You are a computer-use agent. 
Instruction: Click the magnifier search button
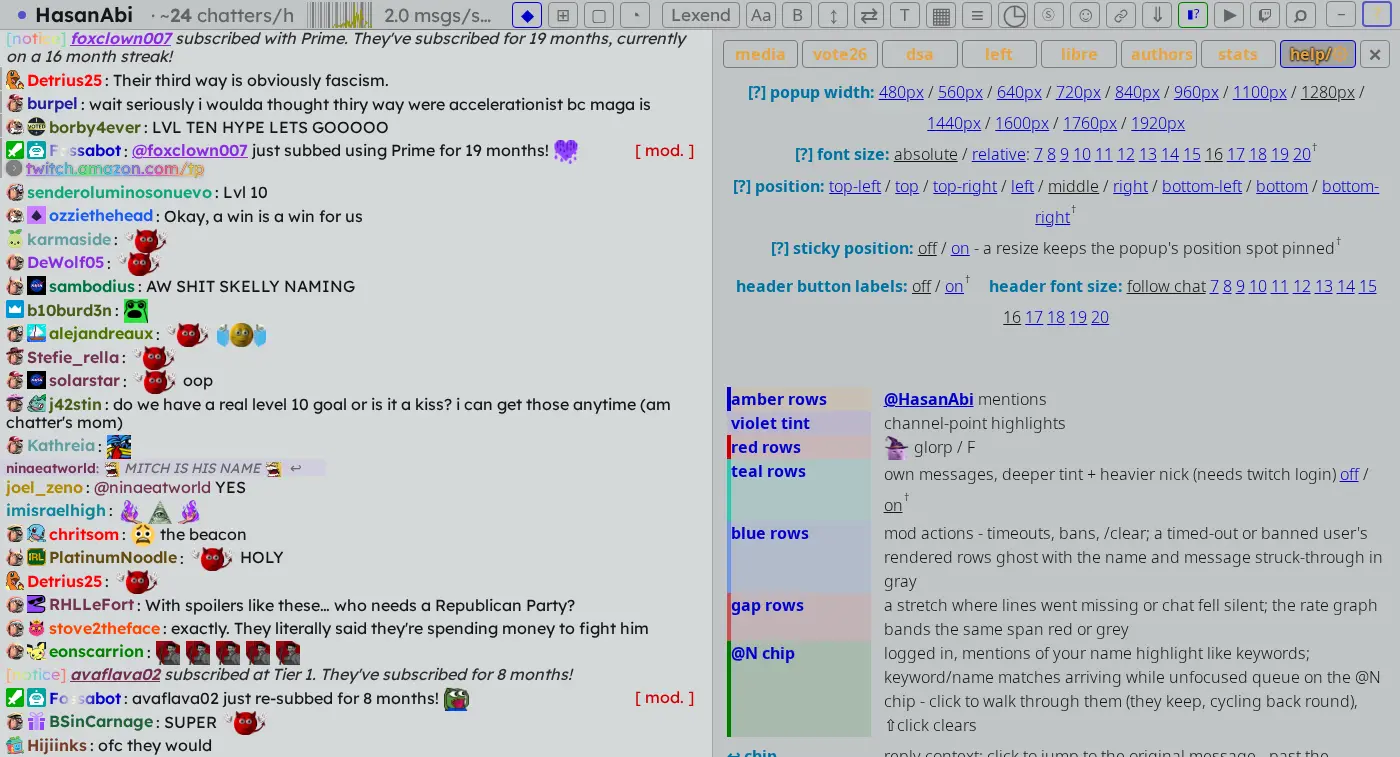(1300, 15)
